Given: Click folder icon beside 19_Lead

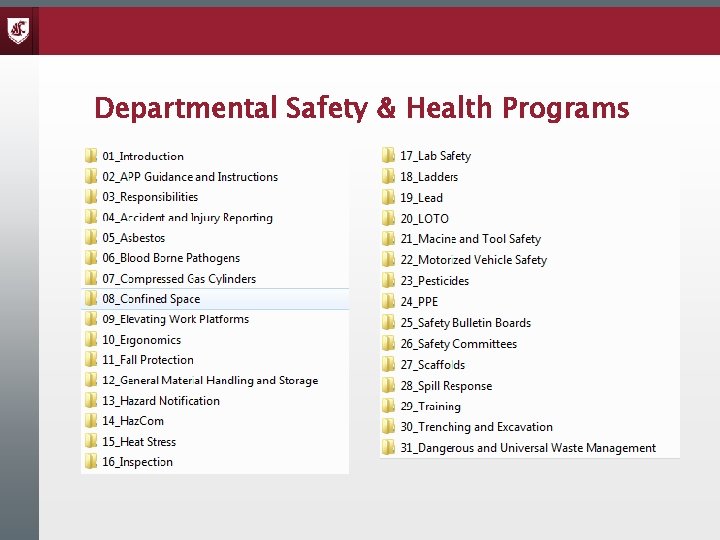Looking at the screenshot, I should pyautogui.click(x=388, y=197).
